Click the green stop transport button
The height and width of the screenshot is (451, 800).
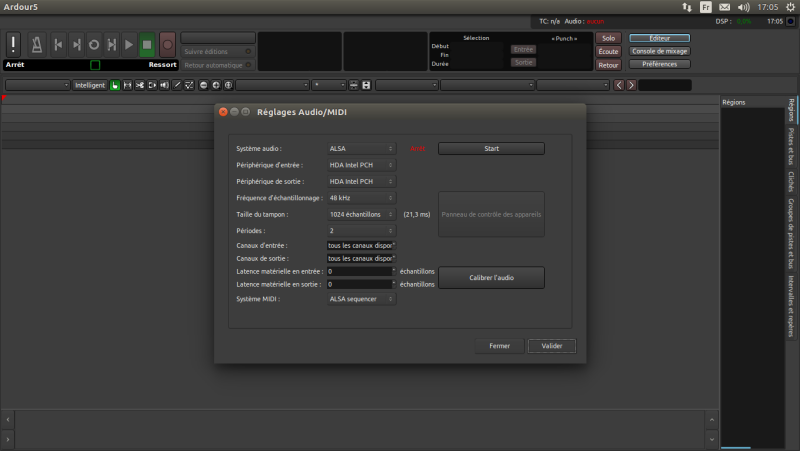(147, 44)
